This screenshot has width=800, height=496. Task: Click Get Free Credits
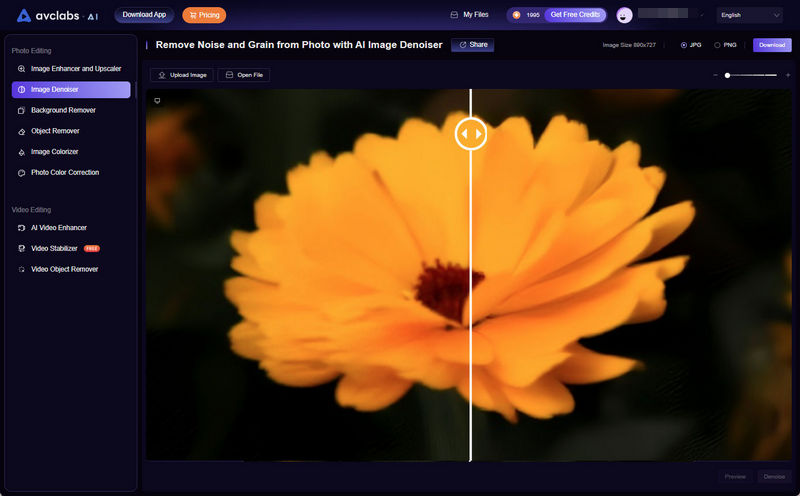(575, 15)
